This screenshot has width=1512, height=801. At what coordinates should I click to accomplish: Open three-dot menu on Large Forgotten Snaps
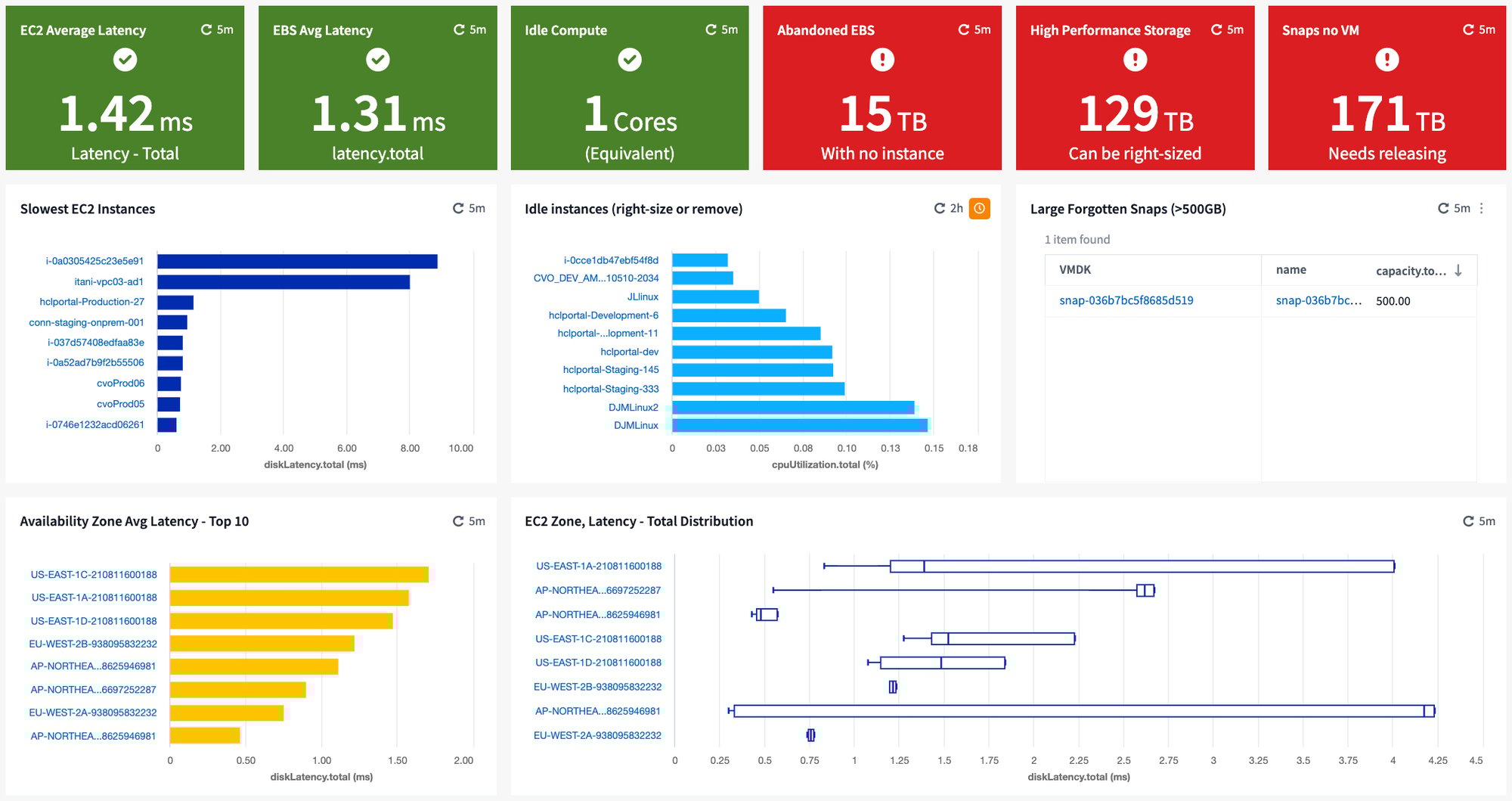coord(1482,208)
